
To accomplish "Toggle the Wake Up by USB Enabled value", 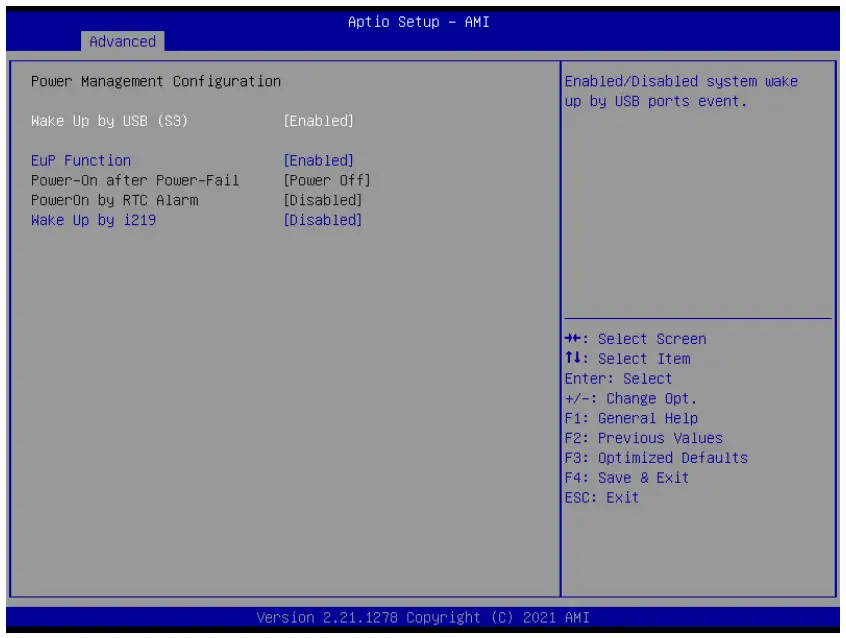I will pyautogui.click(x=318, y=121).
